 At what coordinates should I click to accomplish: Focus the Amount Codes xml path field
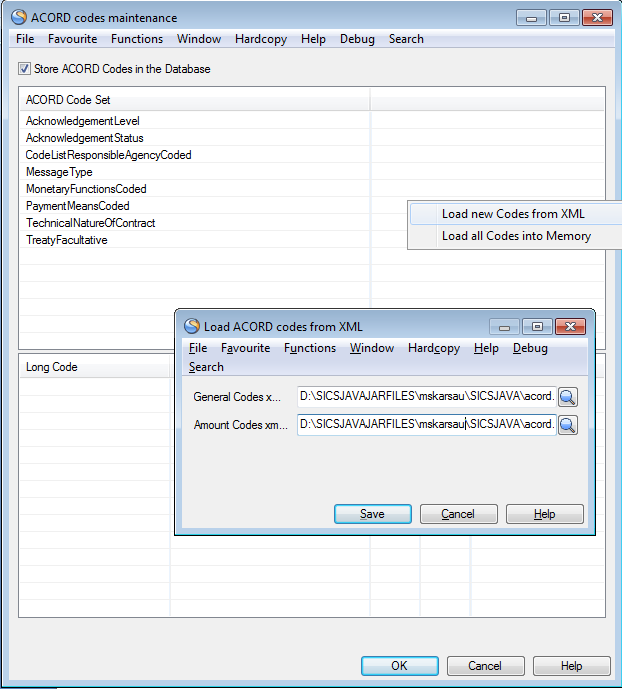pyautogui.click(x=427, y=424)
